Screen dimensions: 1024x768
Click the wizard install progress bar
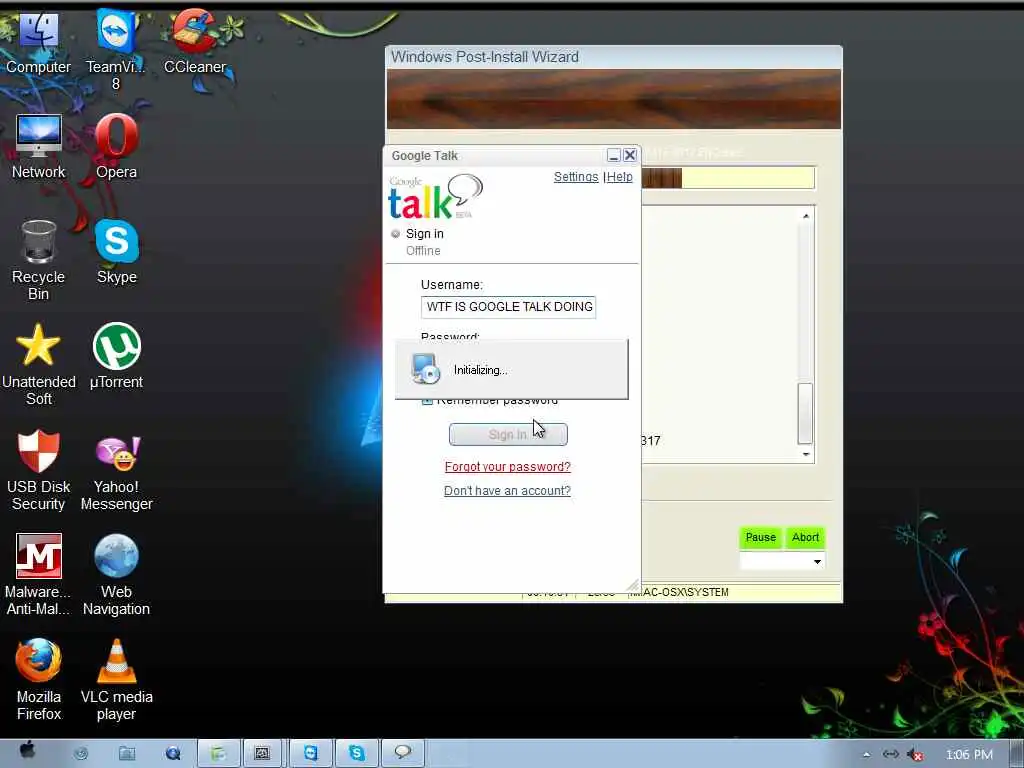coord(728,178)
